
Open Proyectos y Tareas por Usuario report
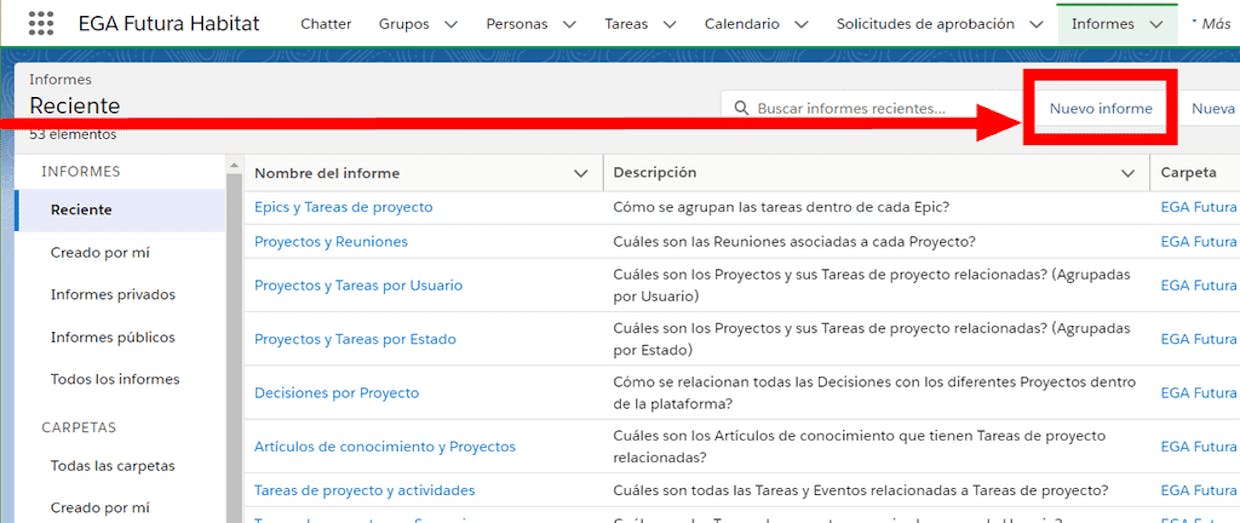tap(358, 285)
